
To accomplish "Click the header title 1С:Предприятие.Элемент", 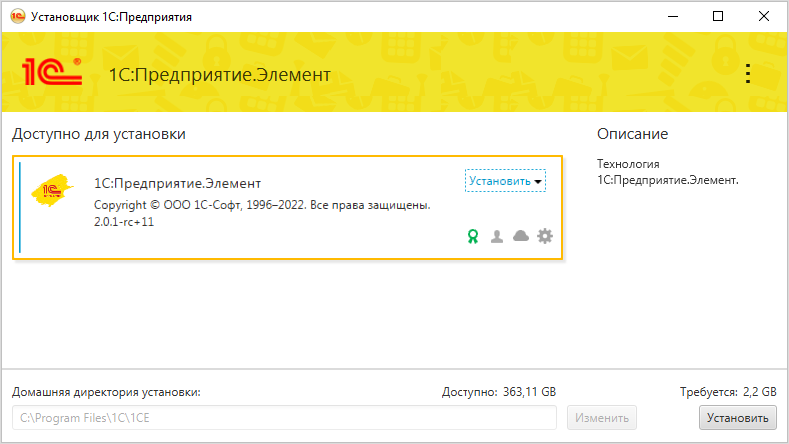I will coord(220,75).
